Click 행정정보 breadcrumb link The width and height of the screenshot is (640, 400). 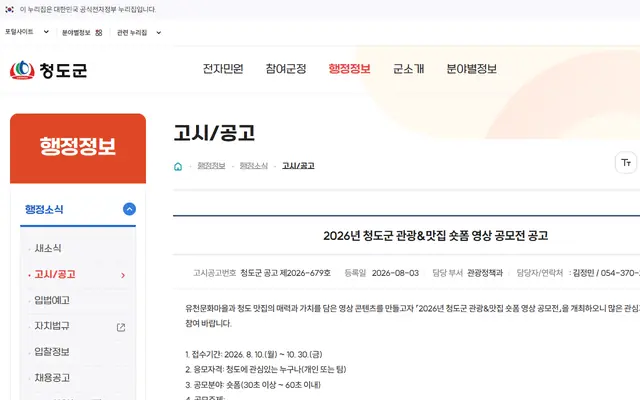point(211,166)
